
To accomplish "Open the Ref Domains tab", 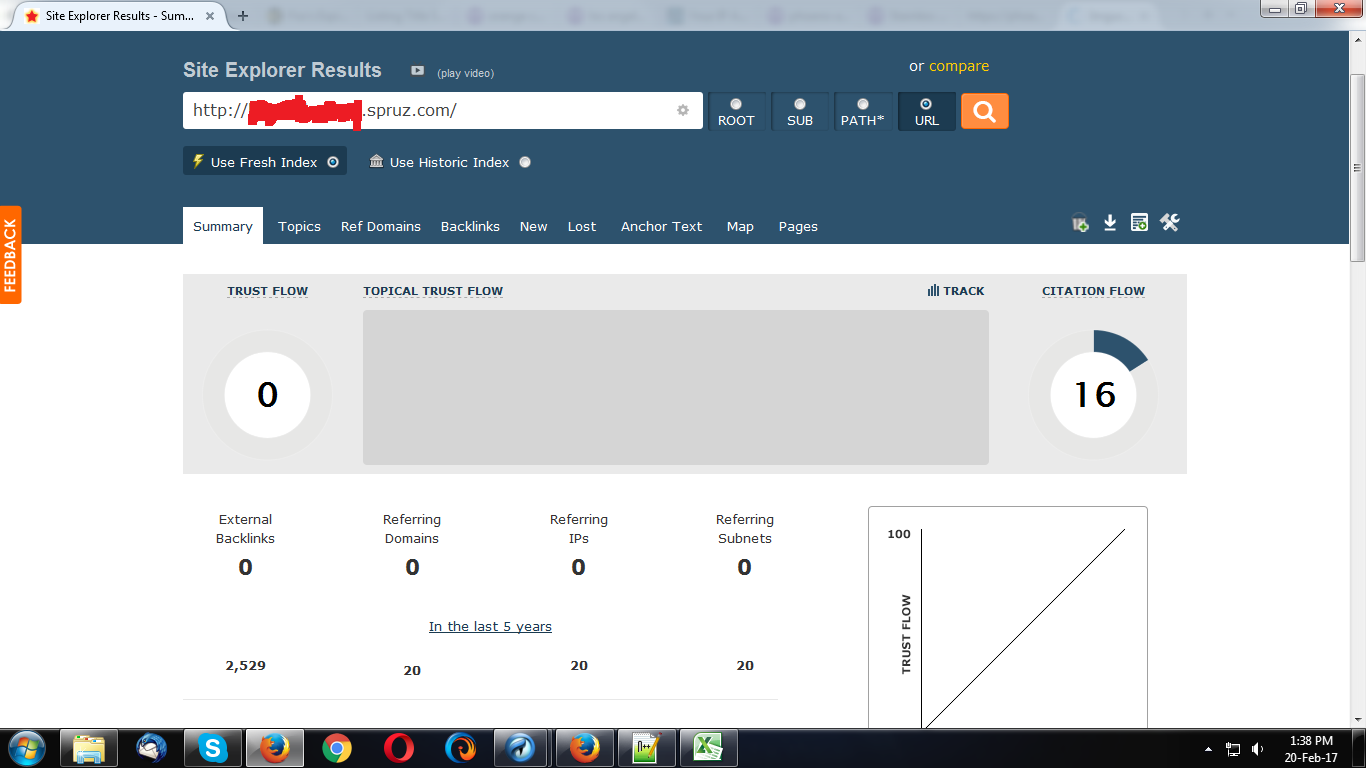I will tap(381, 226).
